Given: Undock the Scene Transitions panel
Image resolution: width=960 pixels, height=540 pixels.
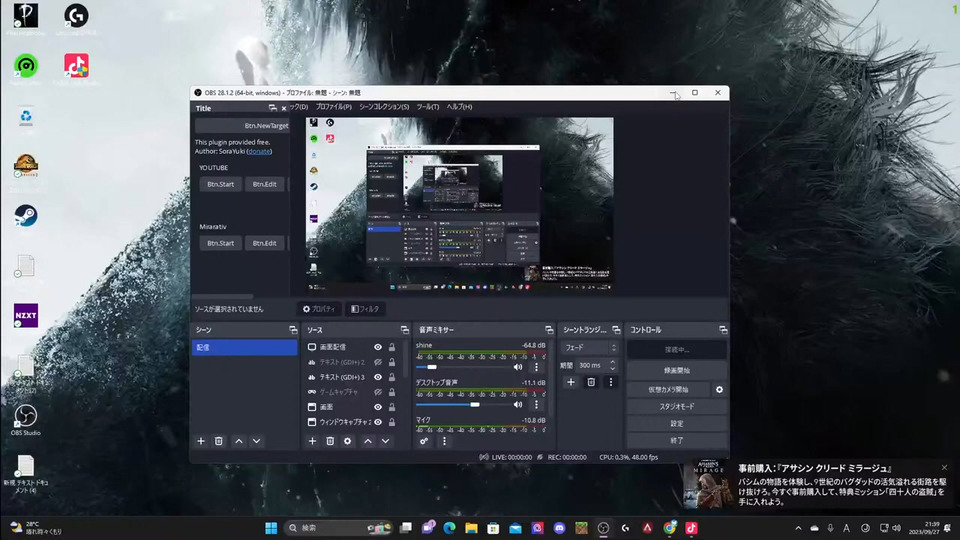Looking at the screenshot, I should click(617, 330).
